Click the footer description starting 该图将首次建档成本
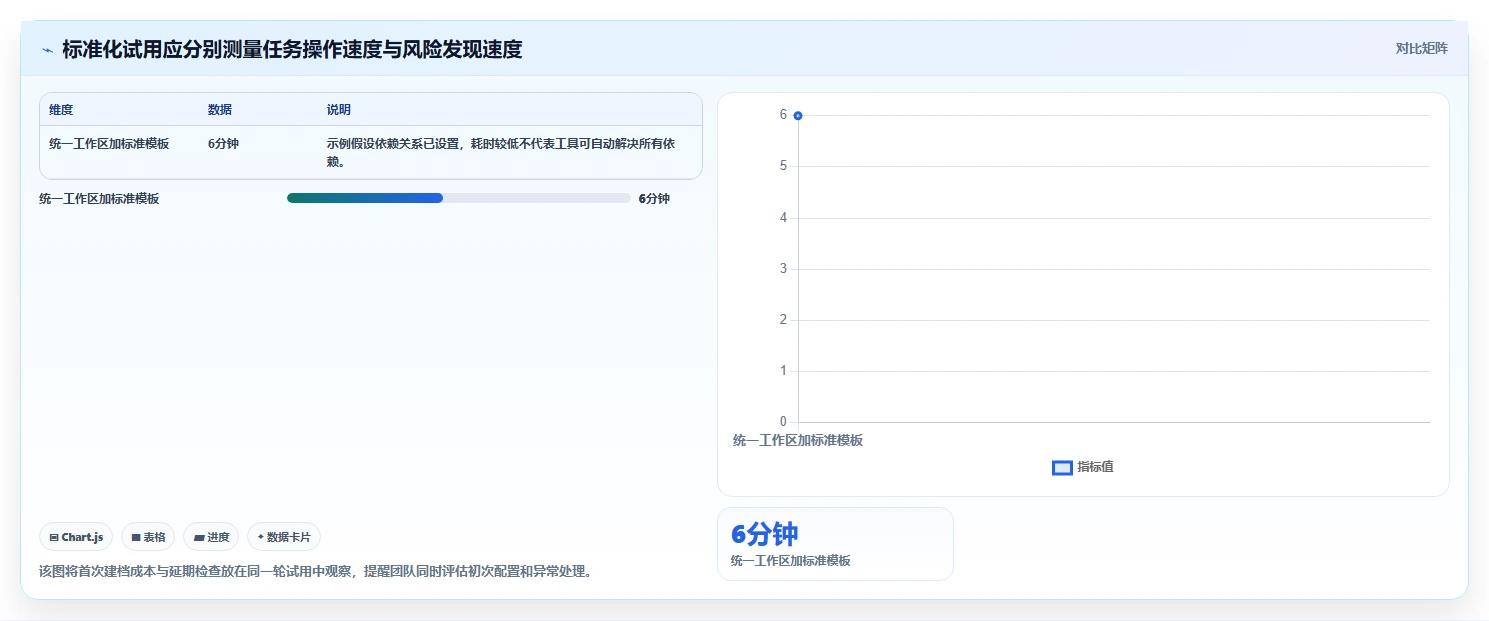This screenshot has width=1489, height=621. [315, 572]
